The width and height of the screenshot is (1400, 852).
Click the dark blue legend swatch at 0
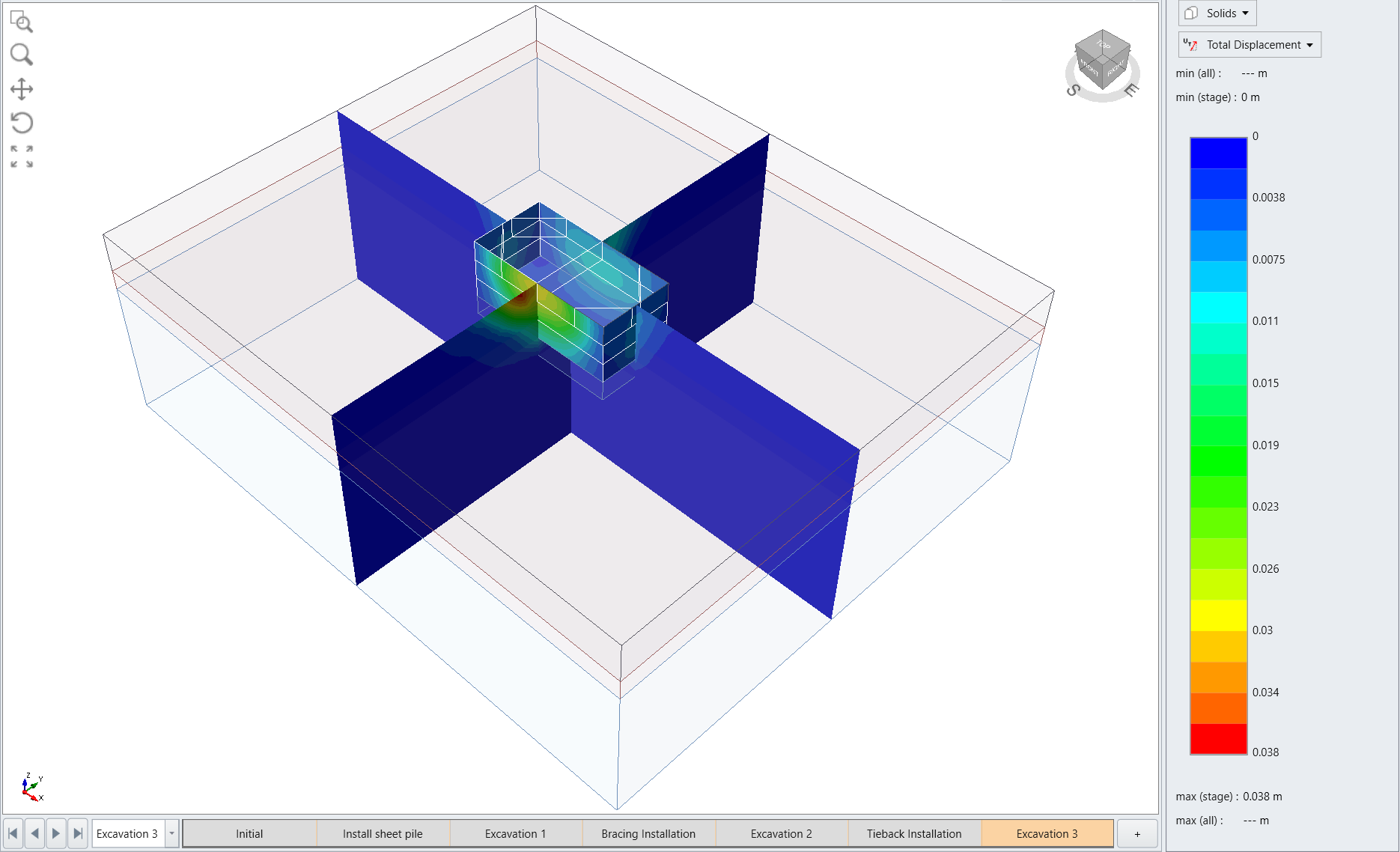(x=1218, y=153)
